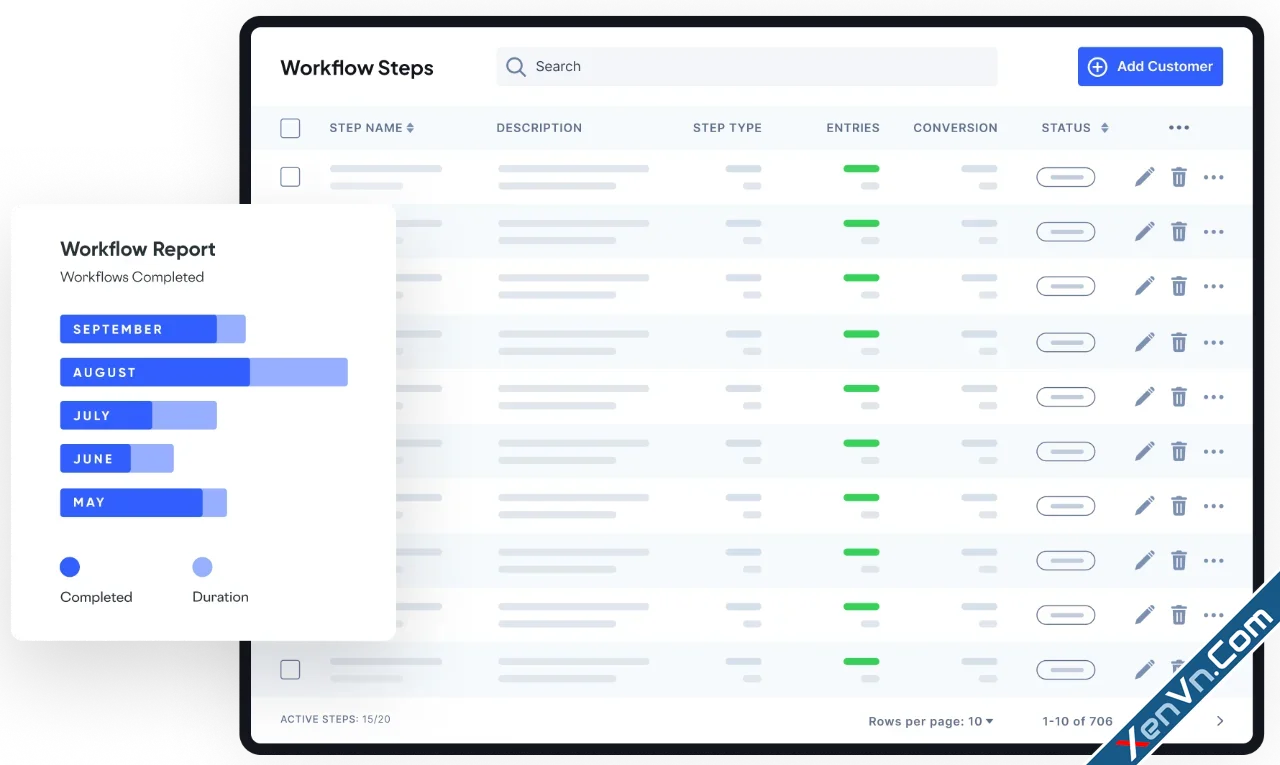The width and height of the screenshot is (1280, 765).
Task: Open the eighth row's ellipsis options
Action: [x=1214, y=561]
